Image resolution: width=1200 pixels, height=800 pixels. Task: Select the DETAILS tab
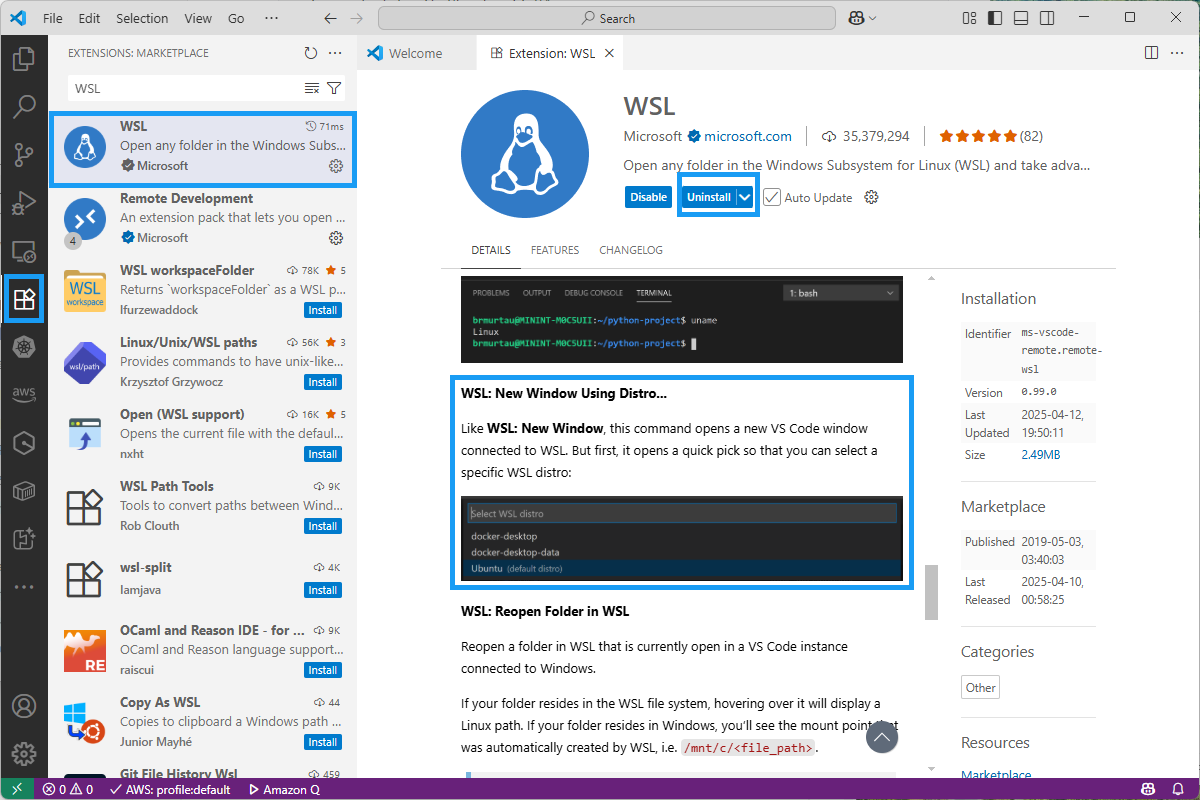[x=491, y=250]
